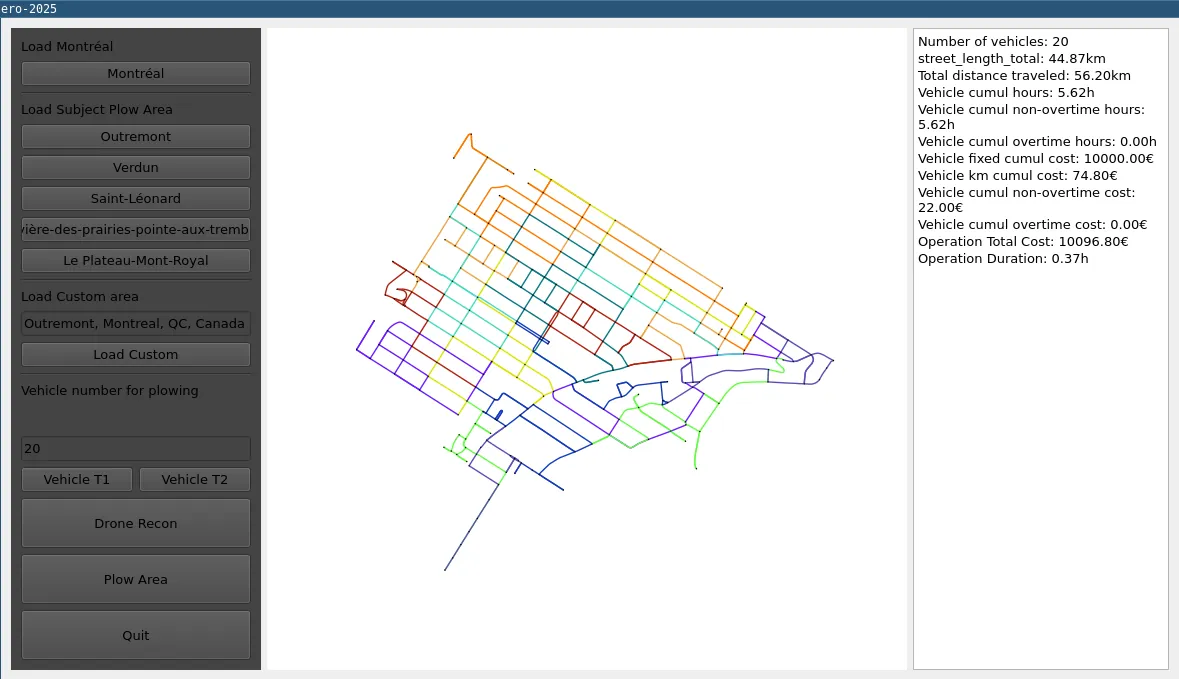1179x679 pixels.
Task: Run the Plow Area operation
Action: tap(135, 579)
